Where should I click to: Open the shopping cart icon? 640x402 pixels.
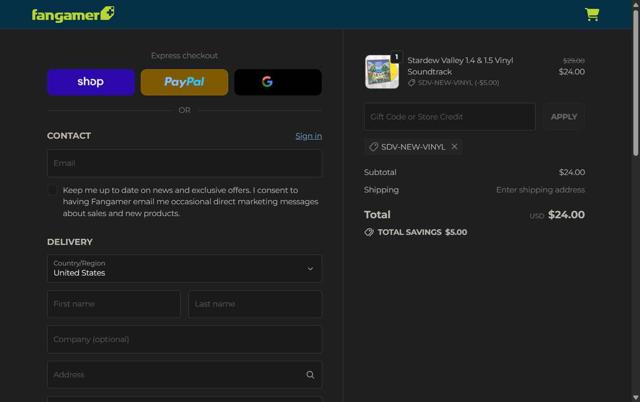pyautogui.click(x=591, y=14)
